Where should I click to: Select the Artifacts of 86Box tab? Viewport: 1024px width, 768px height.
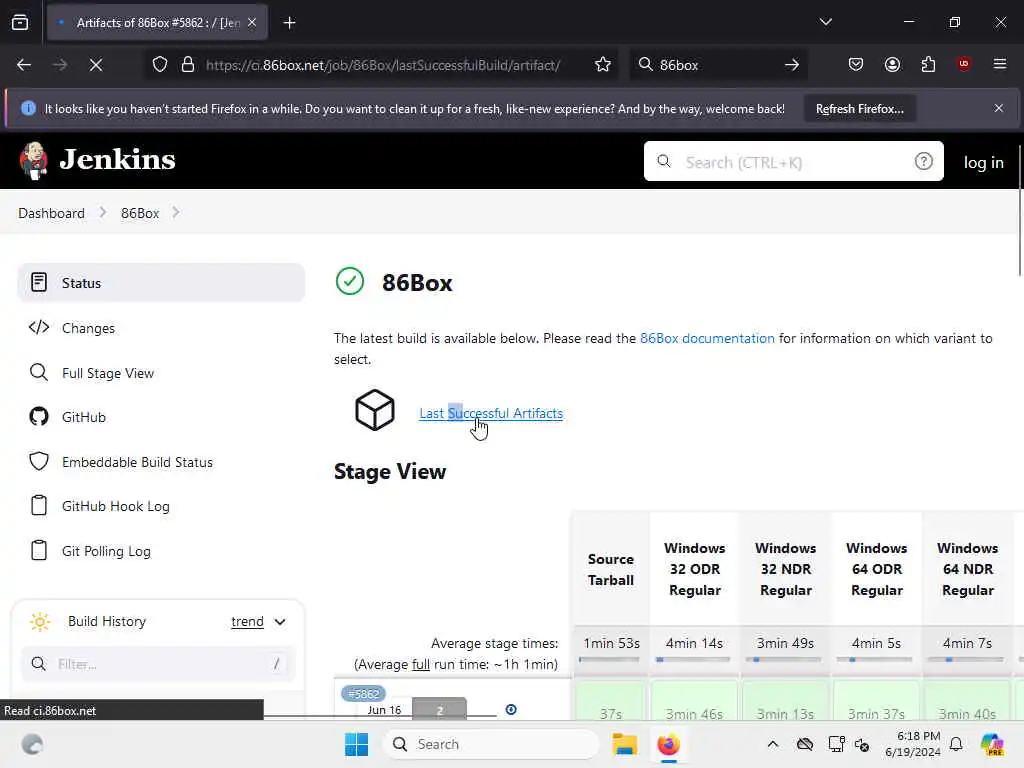(x=157, y=23)
